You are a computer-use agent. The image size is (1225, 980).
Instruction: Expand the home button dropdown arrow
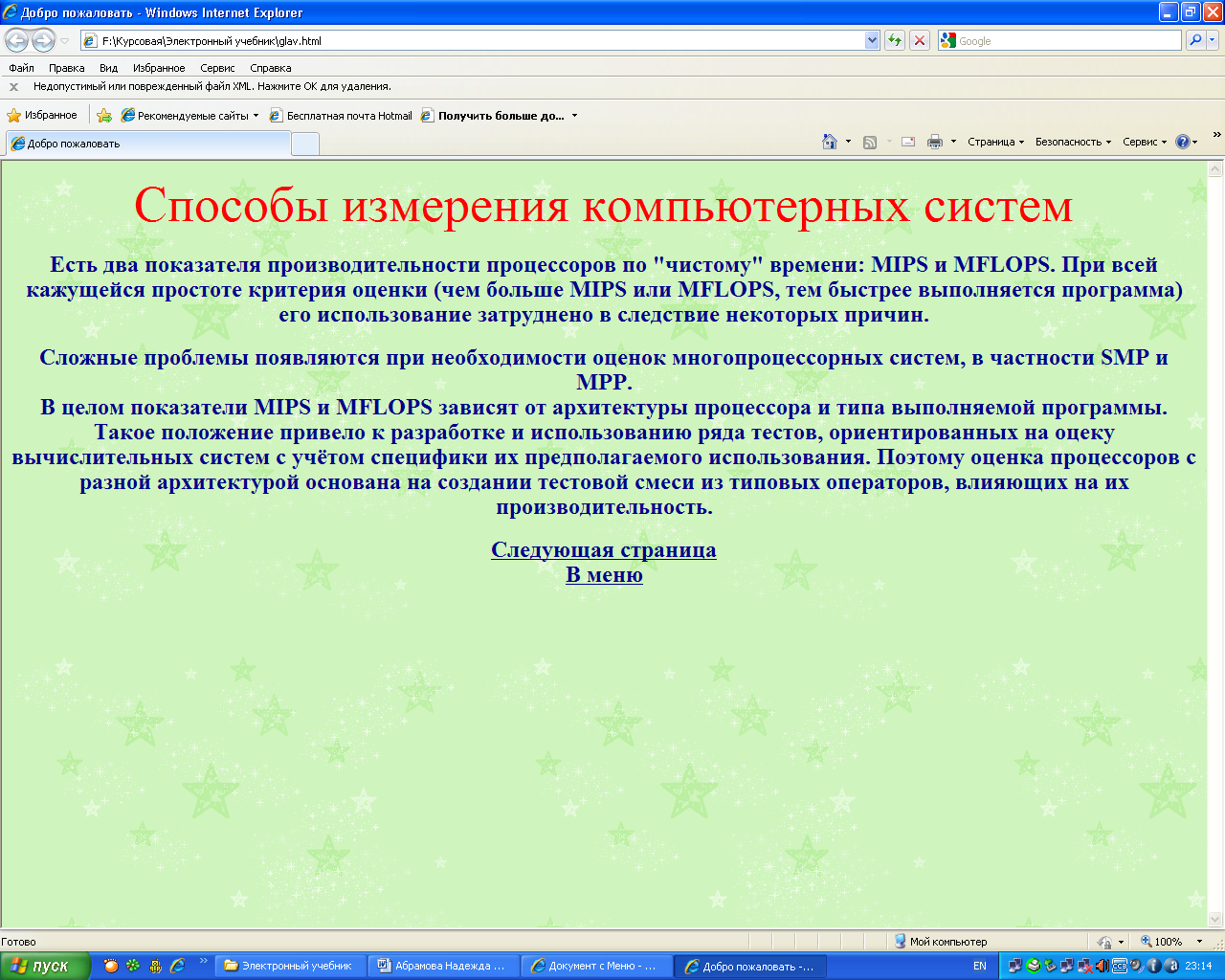click(848, 142)
